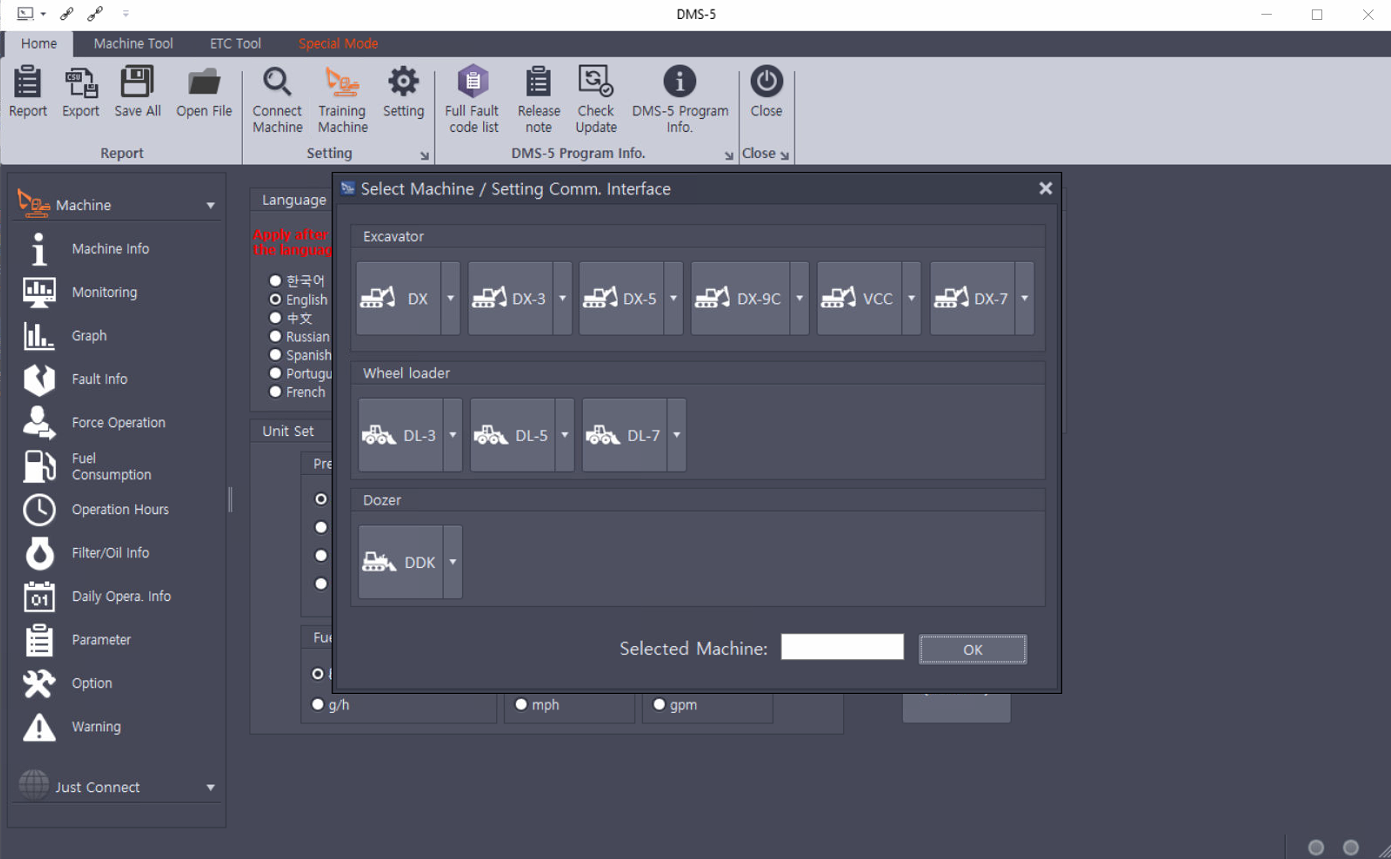Open Full Fault code list
The image size is (1391, 859).
[x=473, y=100]
